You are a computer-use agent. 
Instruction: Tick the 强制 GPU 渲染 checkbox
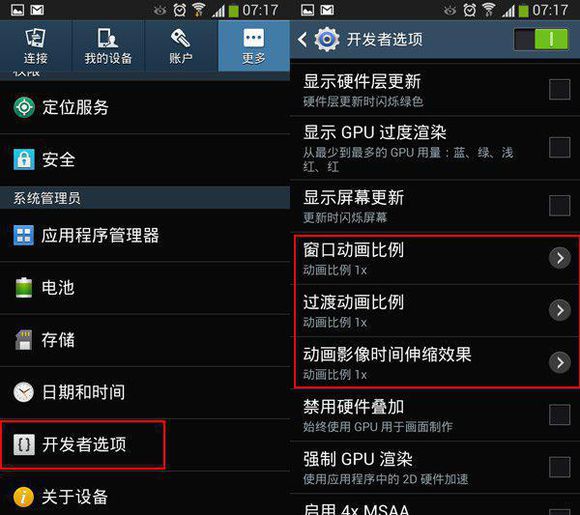(x=559, y=467)
